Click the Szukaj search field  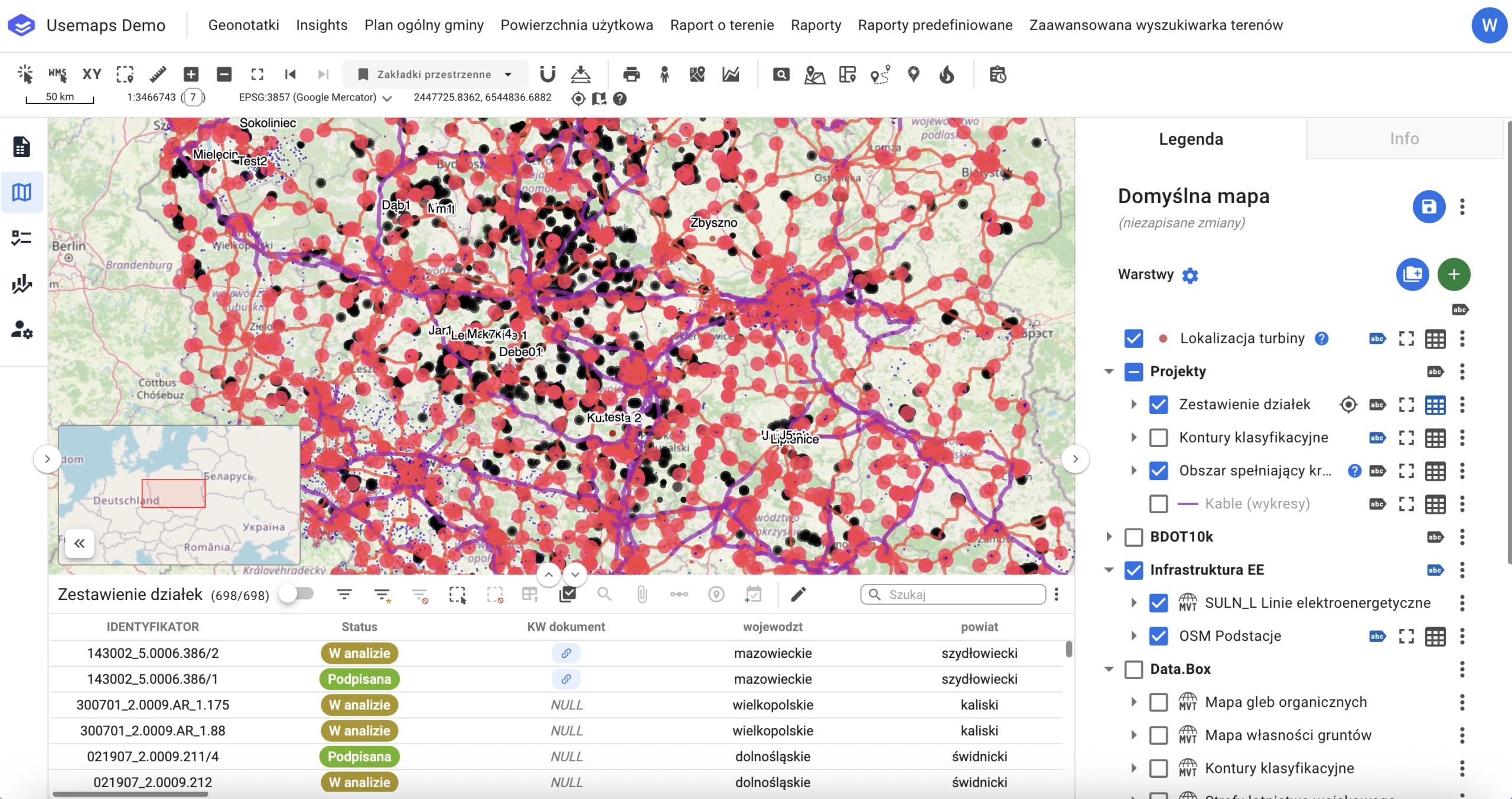coord(960,594)
